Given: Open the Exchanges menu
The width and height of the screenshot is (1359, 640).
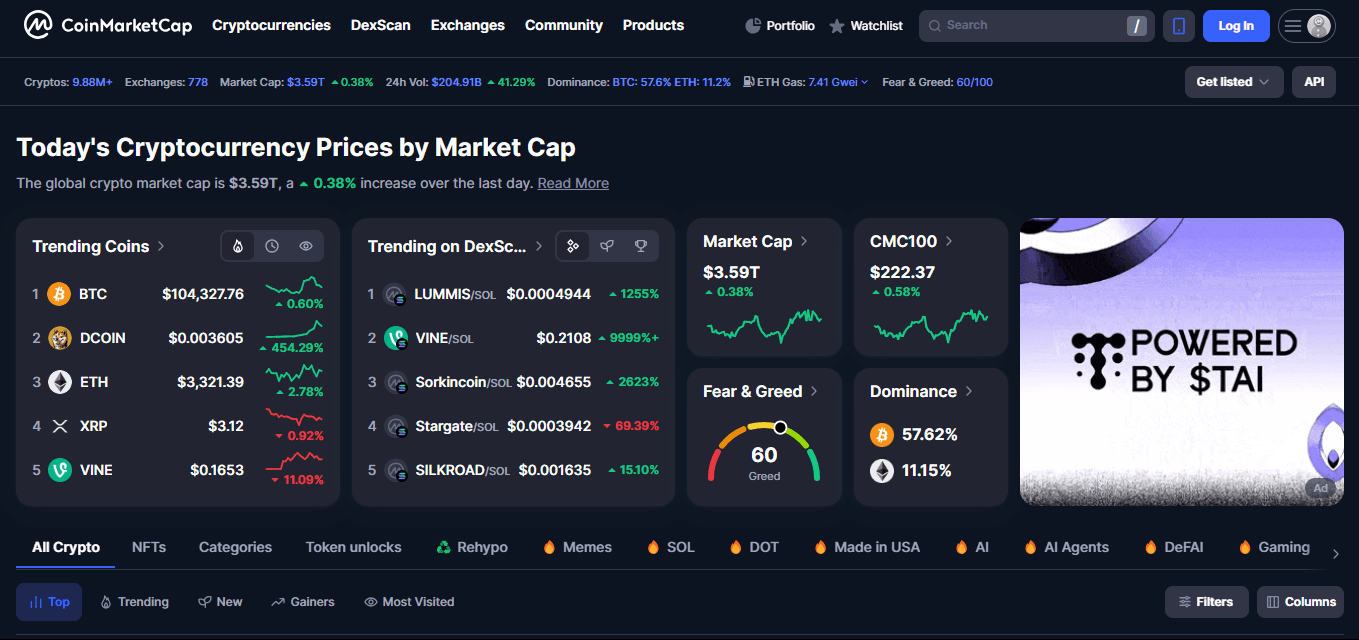Looking at the screenshot, I should [x=468, y=25].
